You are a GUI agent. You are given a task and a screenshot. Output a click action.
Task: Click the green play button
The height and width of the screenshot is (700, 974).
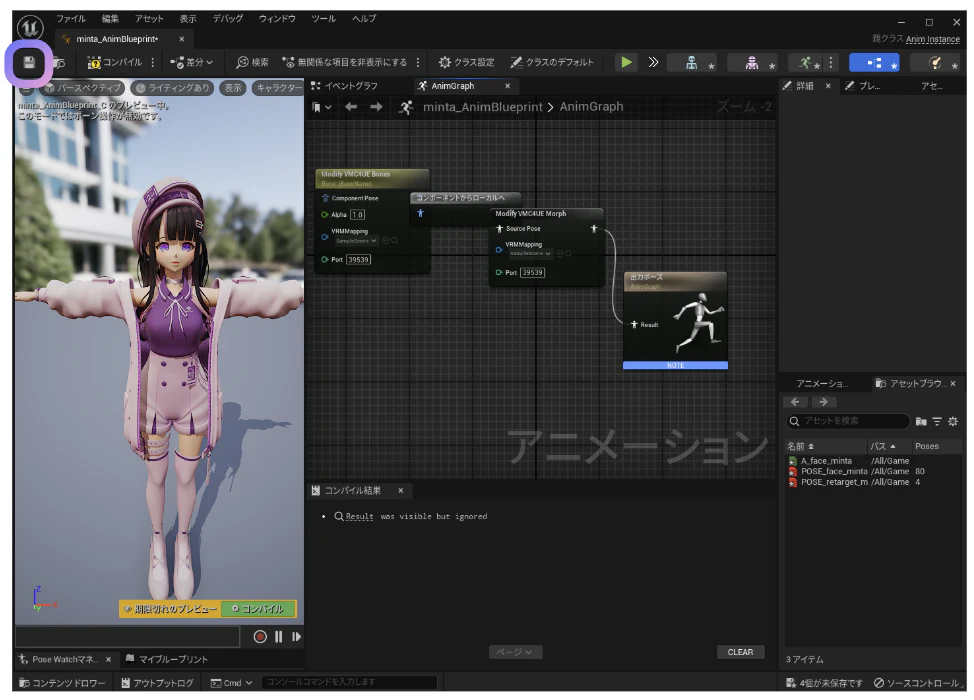click(x=626, y=62)
